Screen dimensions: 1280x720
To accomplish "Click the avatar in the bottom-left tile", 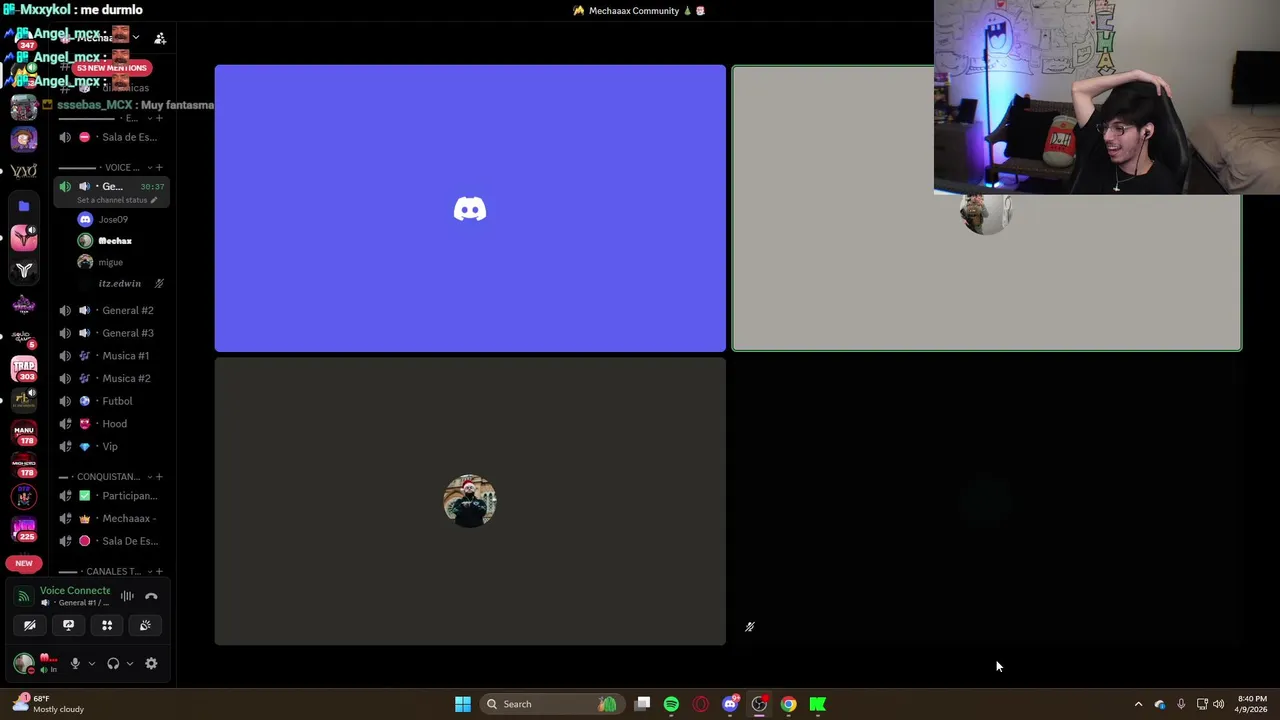I will 470,501.
